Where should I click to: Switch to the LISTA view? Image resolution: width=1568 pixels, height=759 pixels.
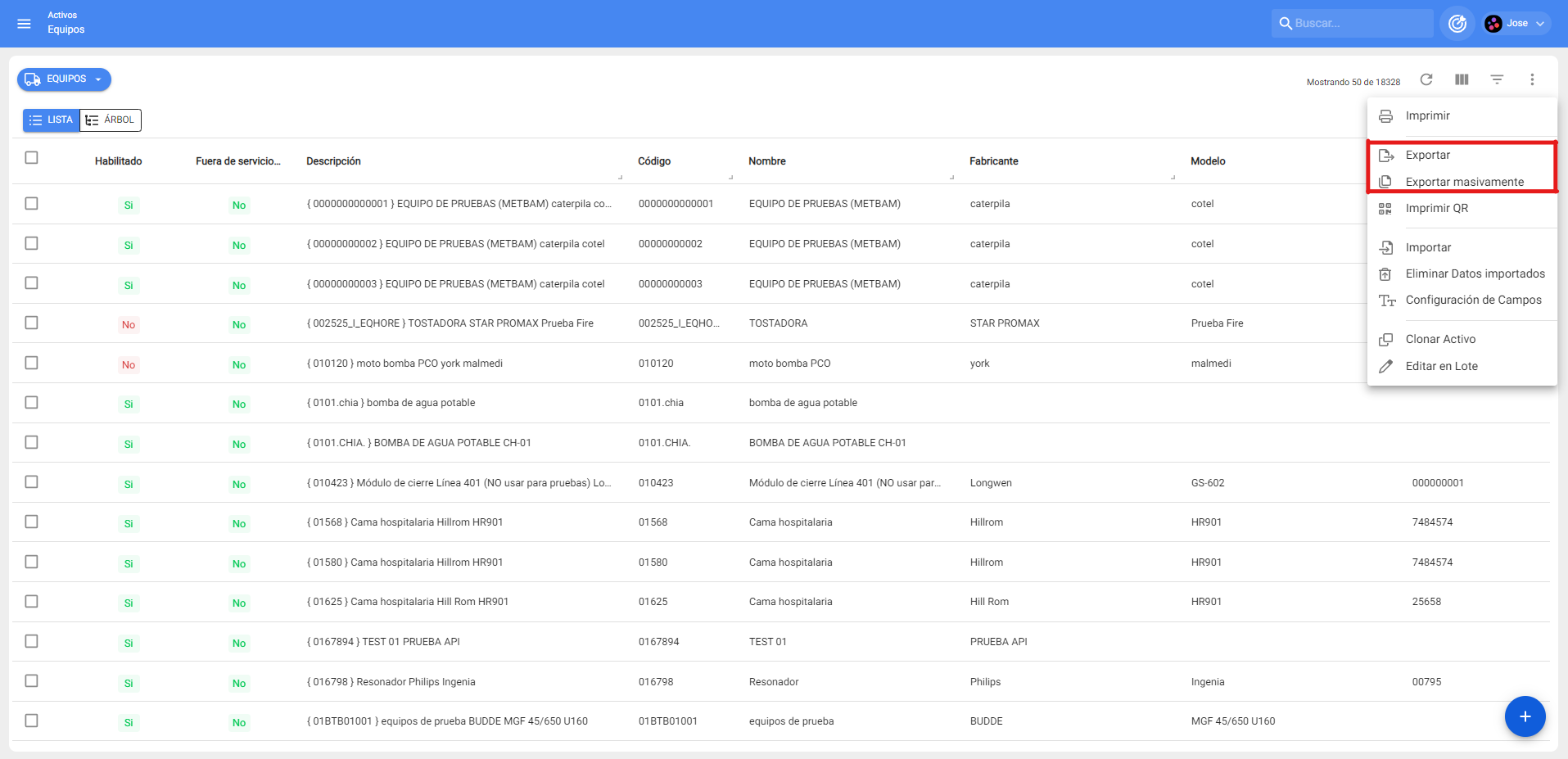pos(51,120)
